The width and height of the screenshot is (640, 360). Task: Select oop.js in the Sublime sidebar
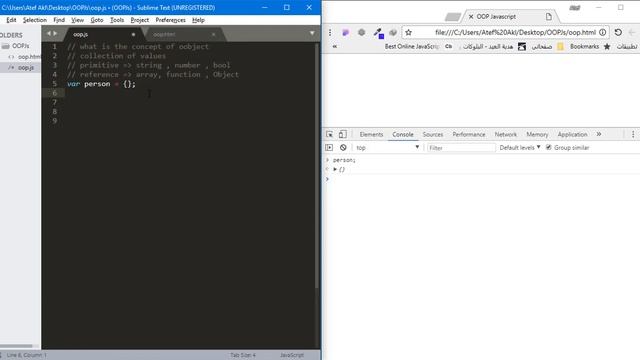pos(20,68)
